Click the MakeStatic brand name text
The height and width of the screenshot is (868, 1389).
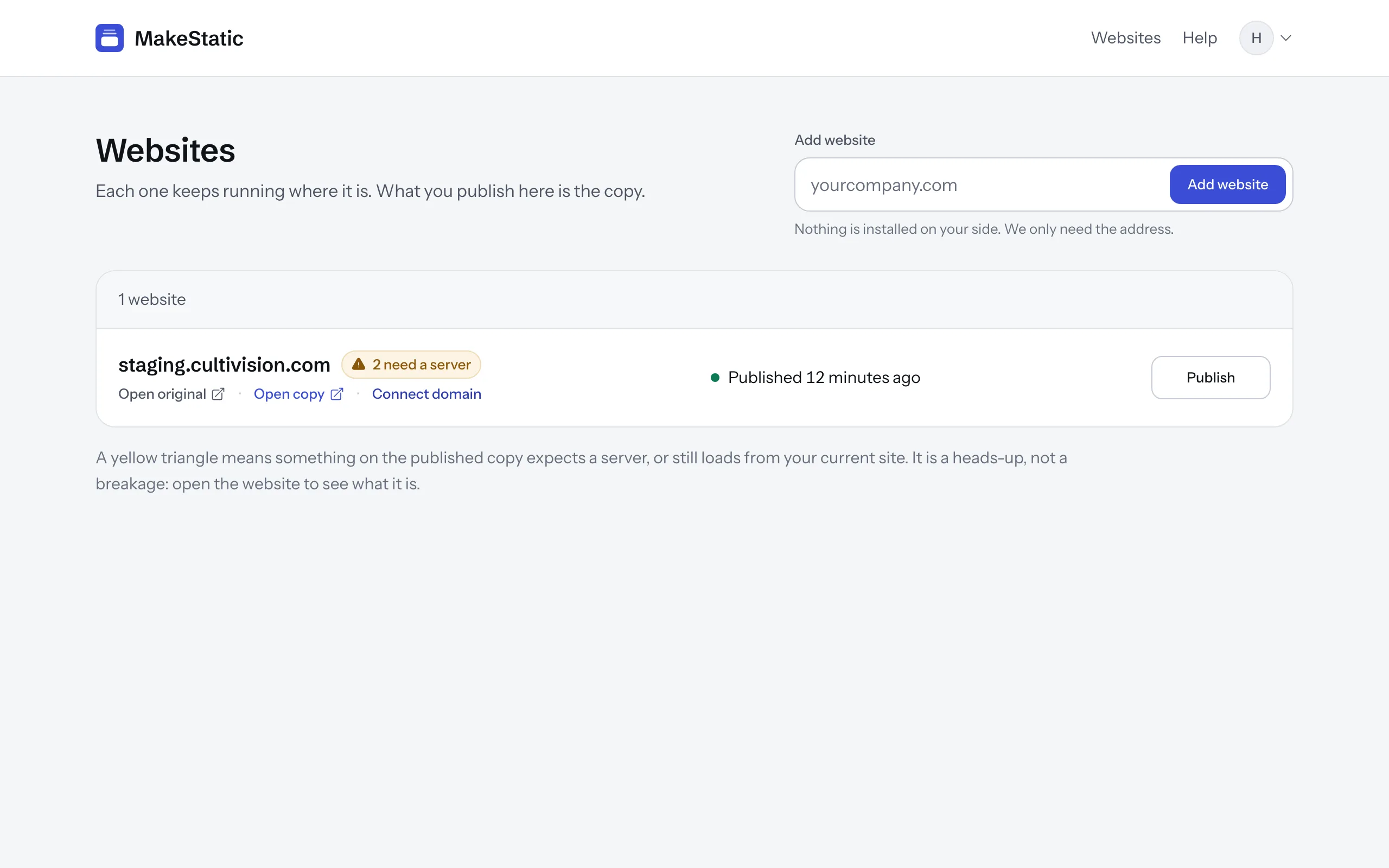tap(189, 38)
